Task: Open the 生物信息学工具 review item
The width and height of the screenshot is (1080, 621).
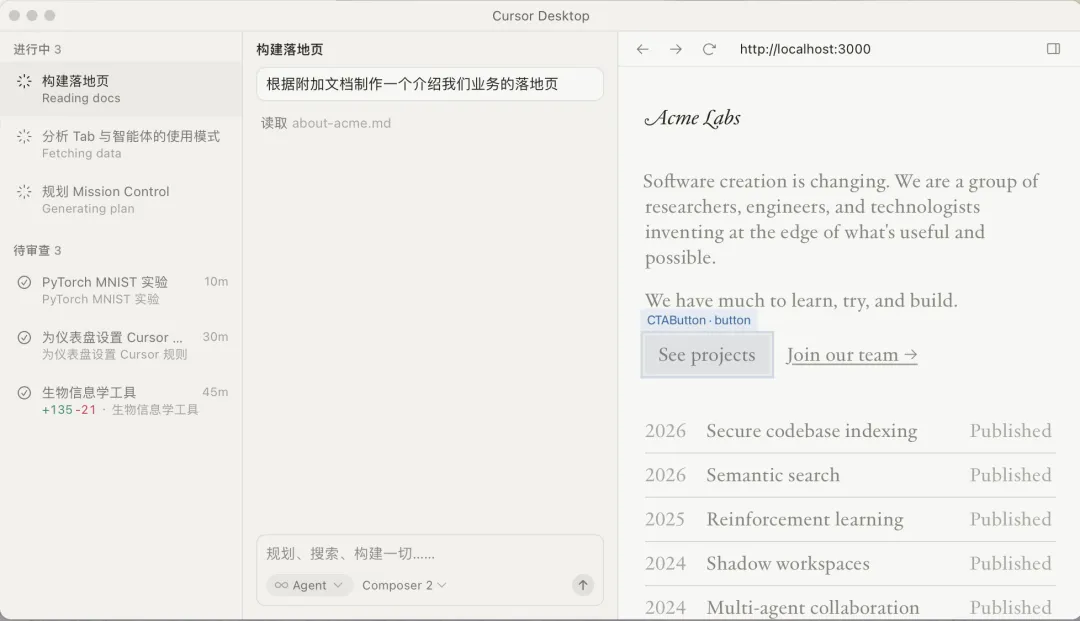Action: coord(121,401)
